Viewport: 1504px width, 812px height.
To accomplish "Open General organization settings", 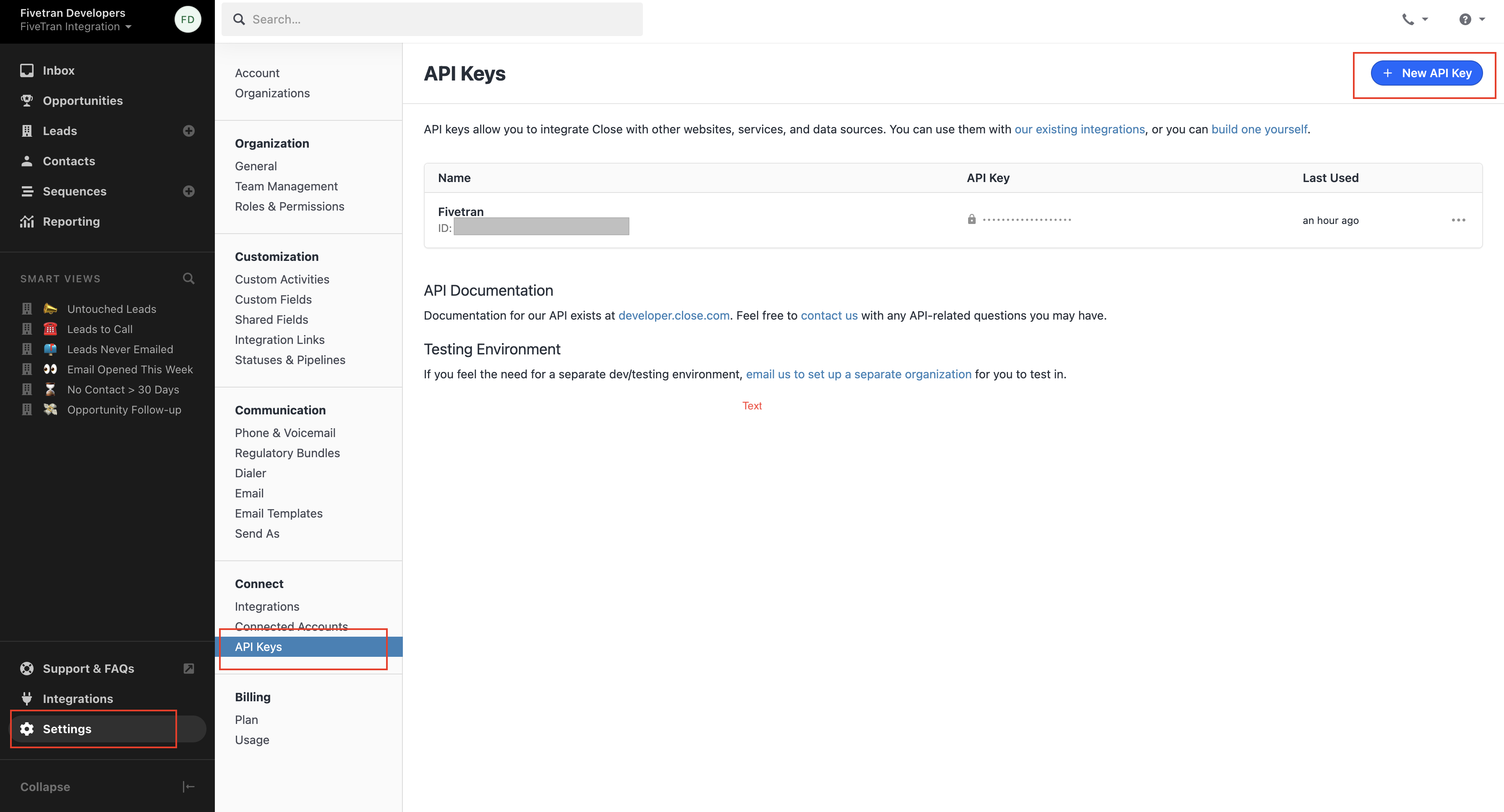I will (256, 166).
